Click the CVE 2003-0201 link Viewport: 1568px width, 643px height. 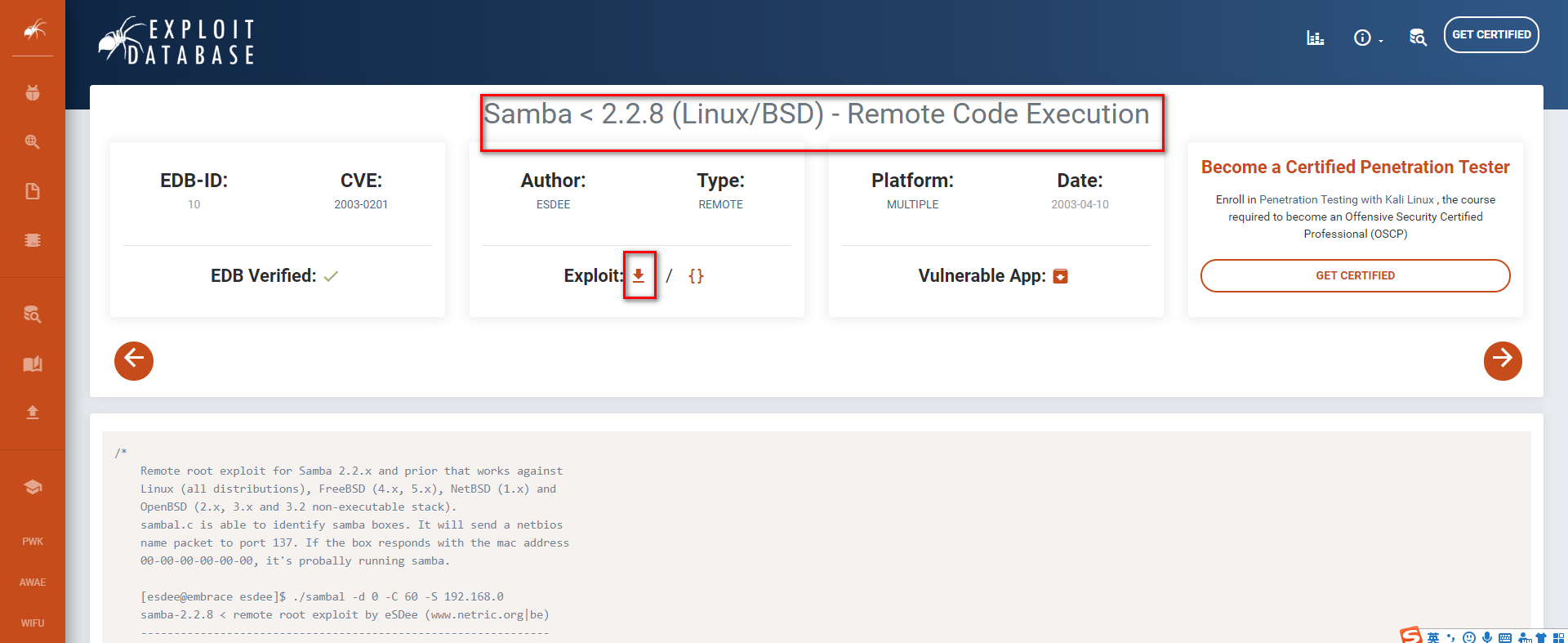[x=361, y=204]
